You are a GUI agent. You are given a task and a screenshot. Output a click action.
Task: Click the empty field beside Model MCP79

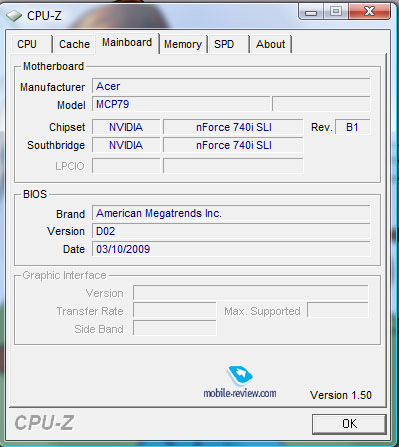321,104
